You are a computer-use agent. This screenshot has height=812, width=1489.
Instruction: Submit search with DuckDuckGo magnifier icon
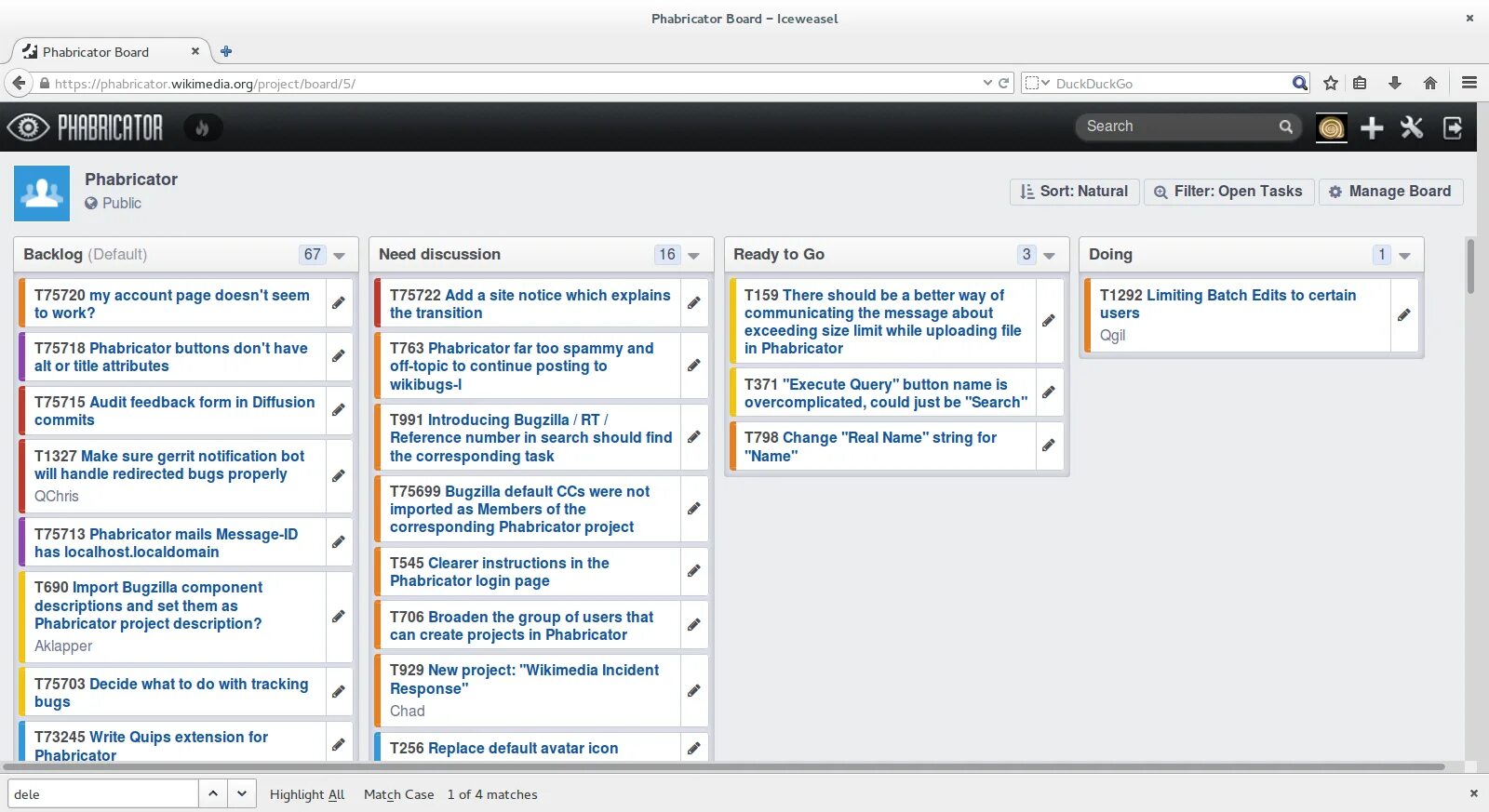tap(1300, 83)
